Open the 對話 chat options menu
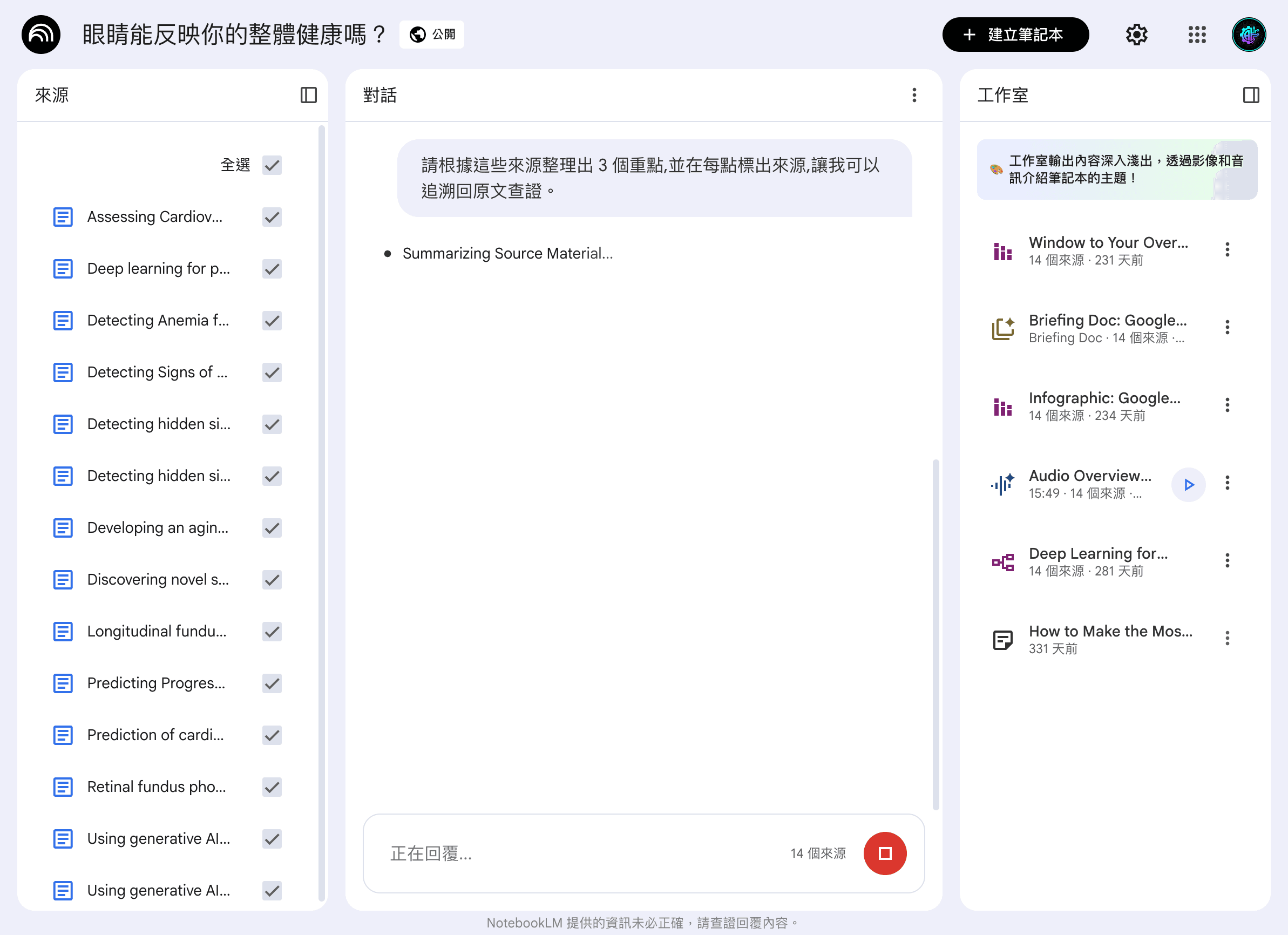 (x=914, y=95)
